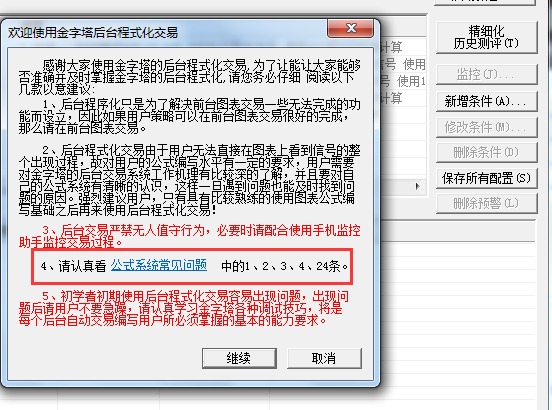Click the dialog title 欢迎使用金字塔后台程式化交易
This screenshot has height=410, width=552.
pos(93,32)
